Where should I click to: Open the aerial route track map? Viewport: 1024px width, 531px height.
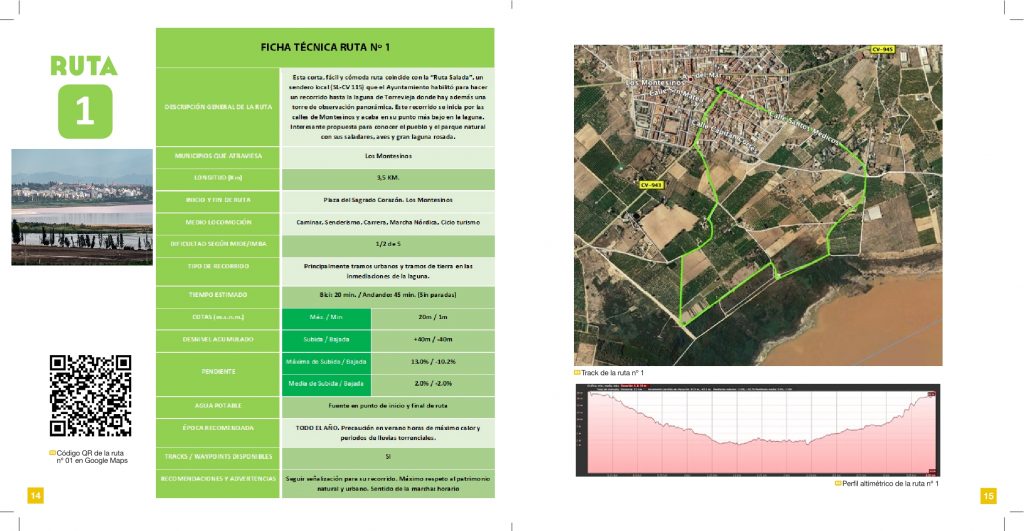[x=758, y=204]
